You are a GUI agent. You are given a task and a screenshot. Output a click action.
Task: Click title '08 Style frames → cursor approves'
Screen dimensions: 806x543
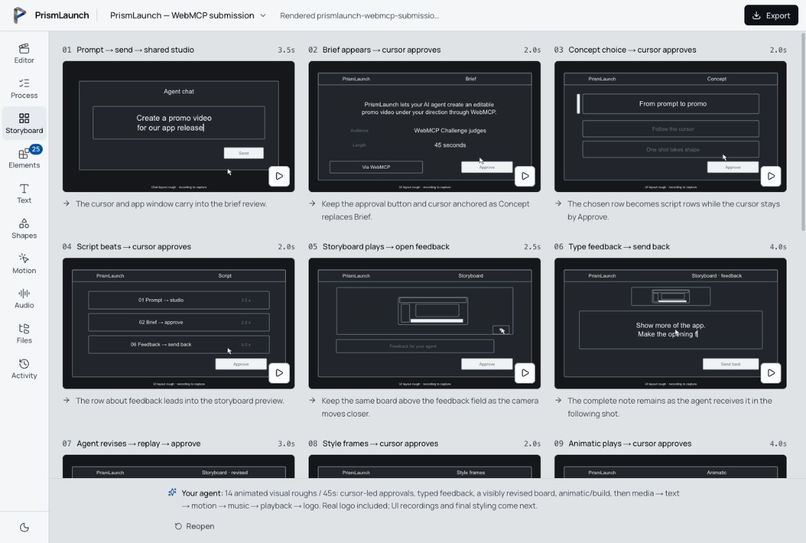pos(373,443)
